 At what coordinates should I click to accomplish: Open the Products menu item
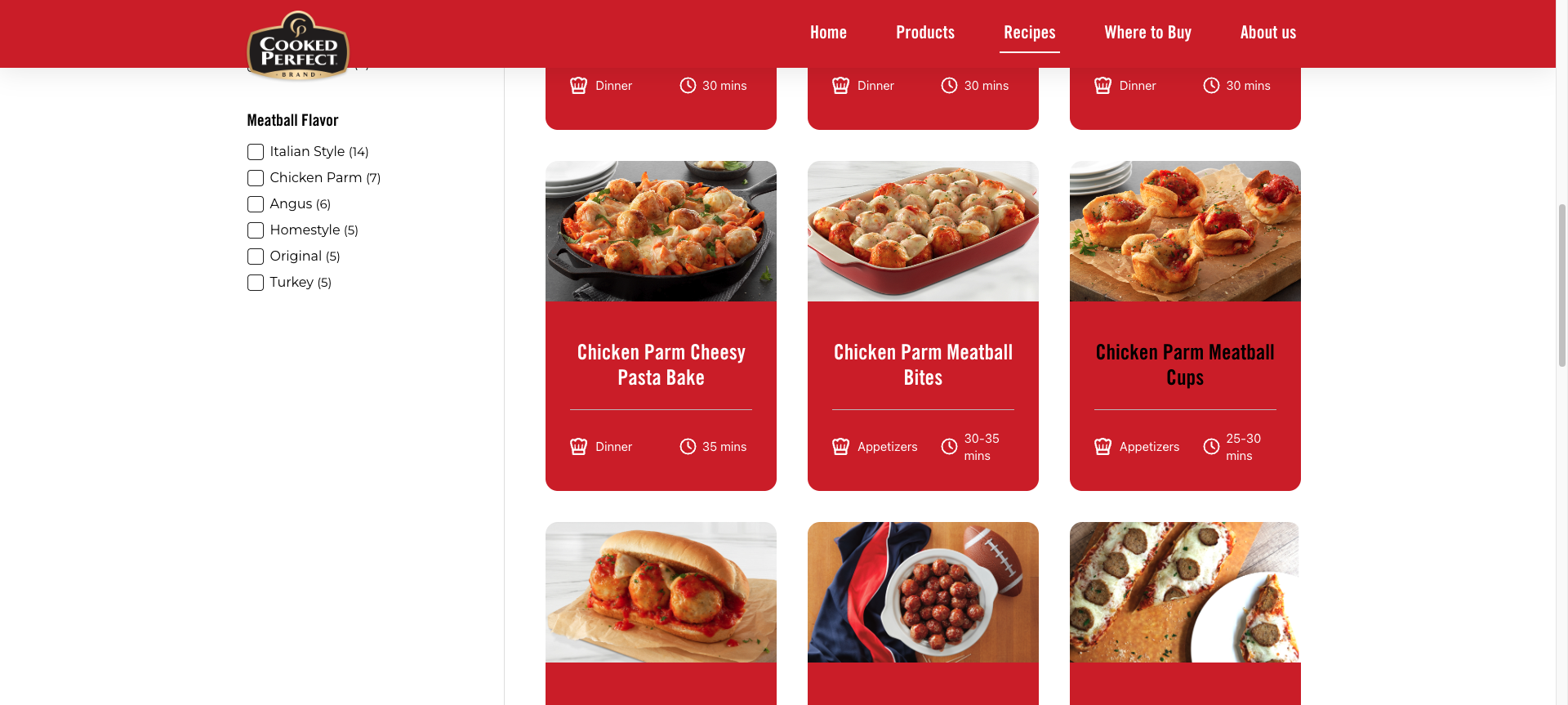click(925, 33)
